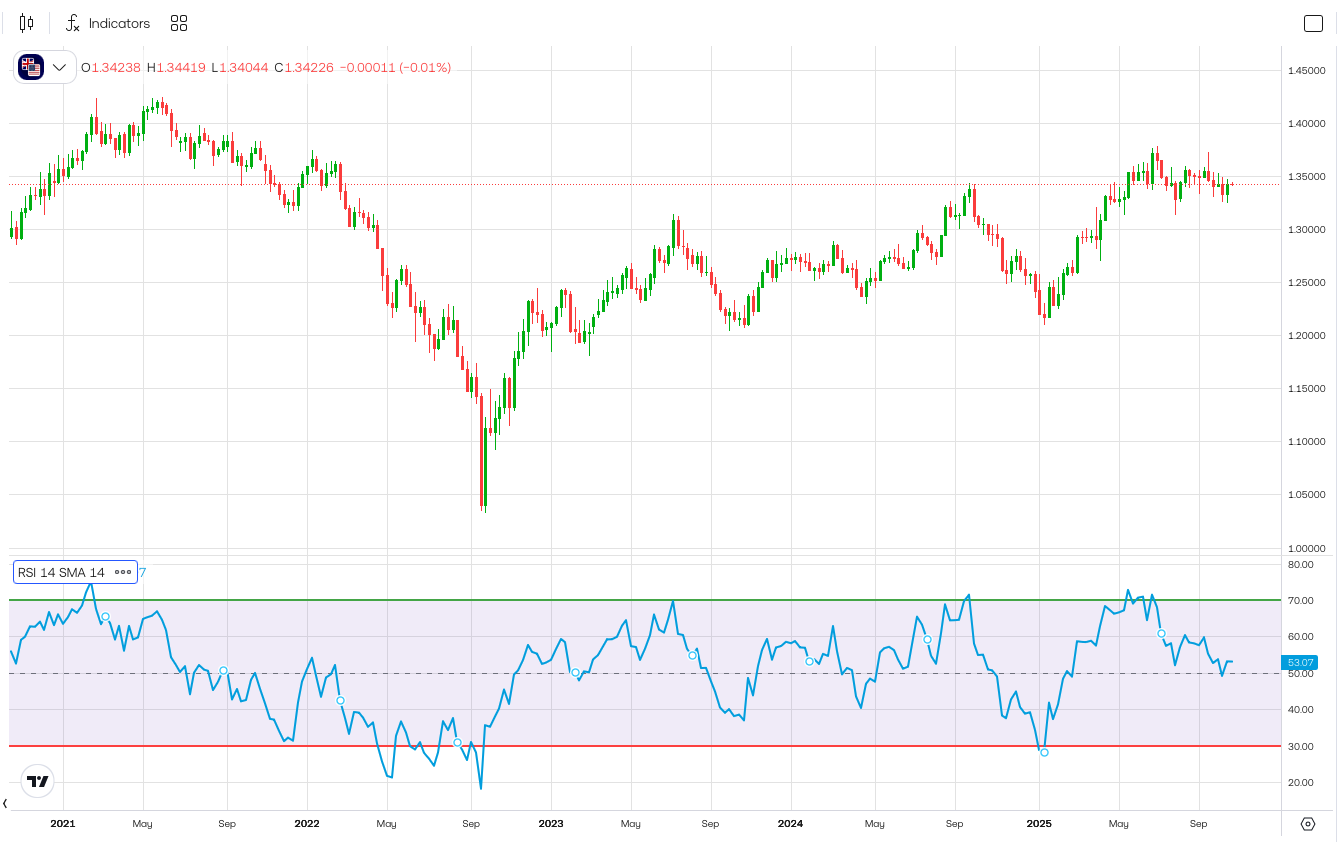Screen dimensions: 1337x842
Task: Click the close price C1.34226
Action: 304,68
